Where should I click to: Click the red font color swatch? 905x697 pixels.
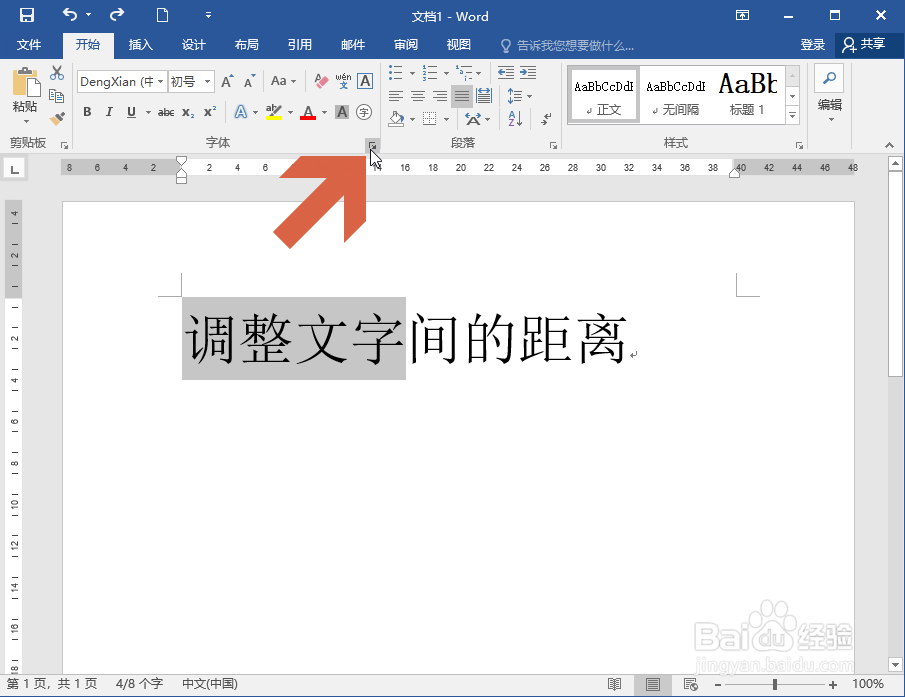pyautogui.click(x=308, y=111)
